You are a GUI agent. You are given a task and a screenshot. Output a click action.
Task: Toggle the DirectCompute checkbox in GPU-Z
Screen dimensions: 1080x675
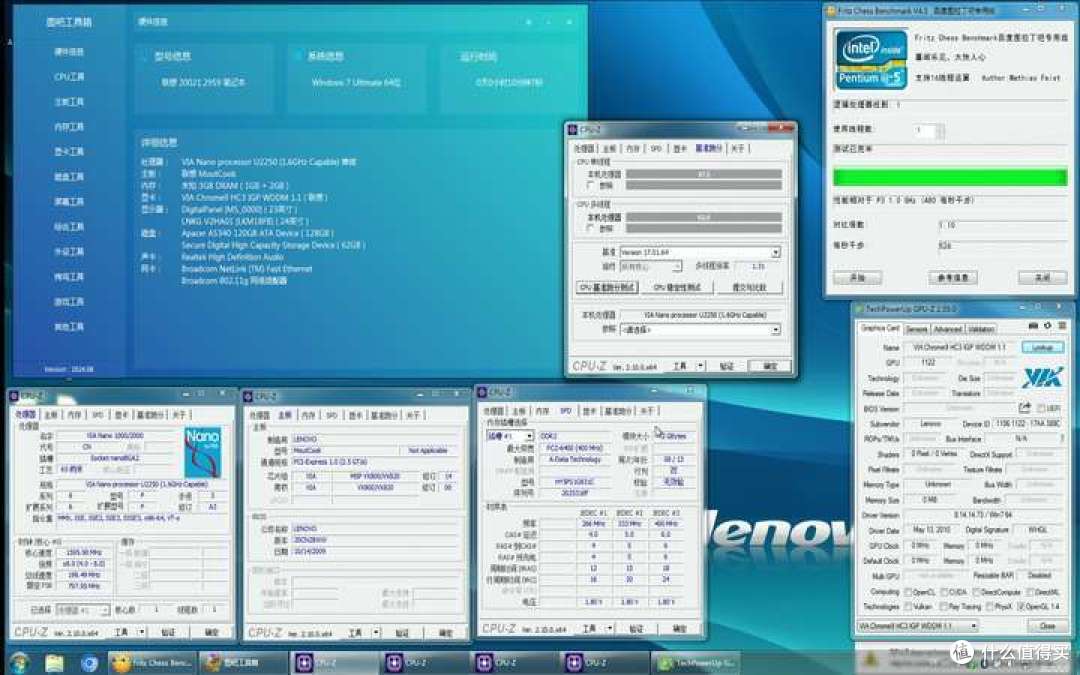pyautogui.click(x=977, y=592)
